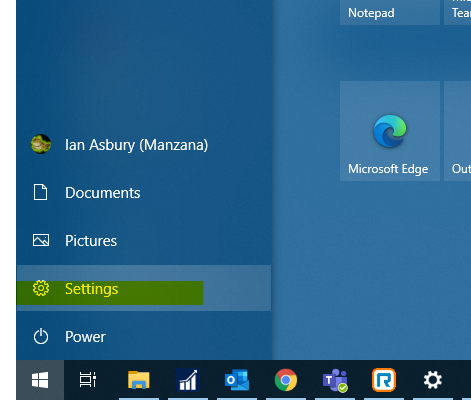Open the Microsoft Edge tile
Image resolution: width=471 pixels, height=400 pixels.
[390, 131]
